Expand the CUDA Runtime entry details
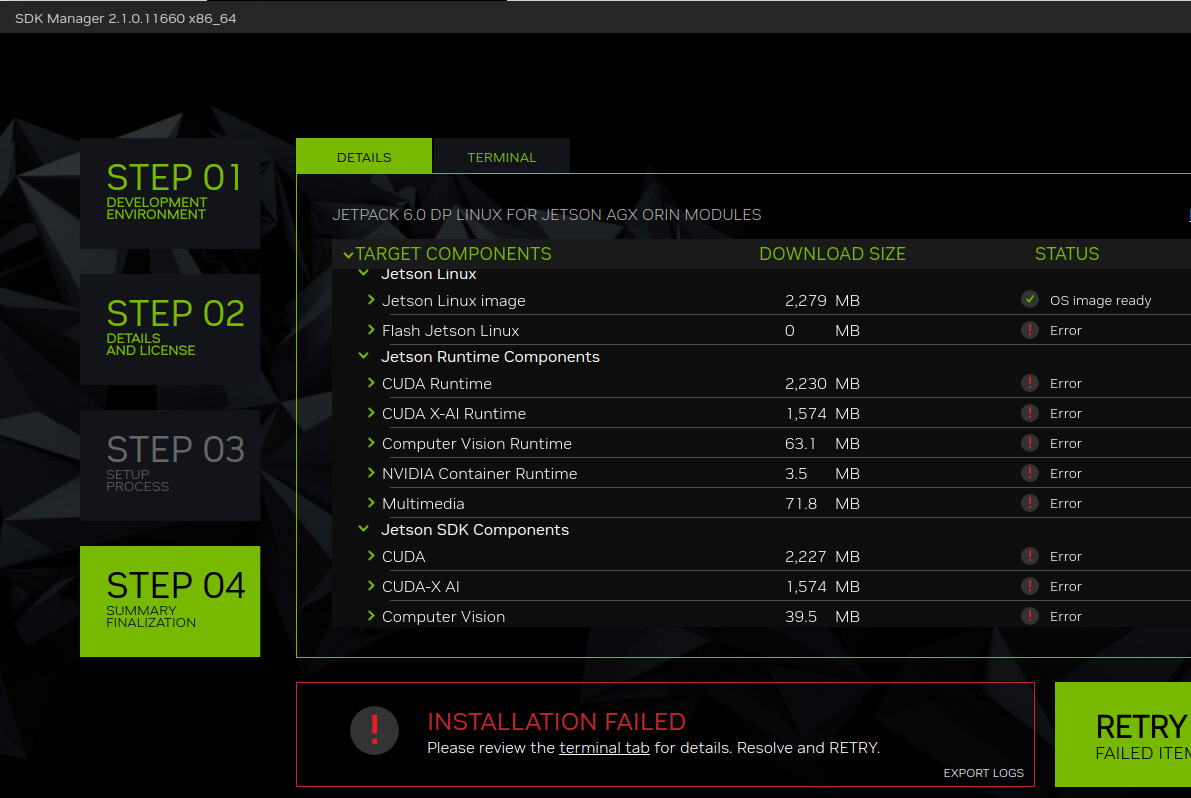Viewport: 1191px width, 798px height. [370, 383]
